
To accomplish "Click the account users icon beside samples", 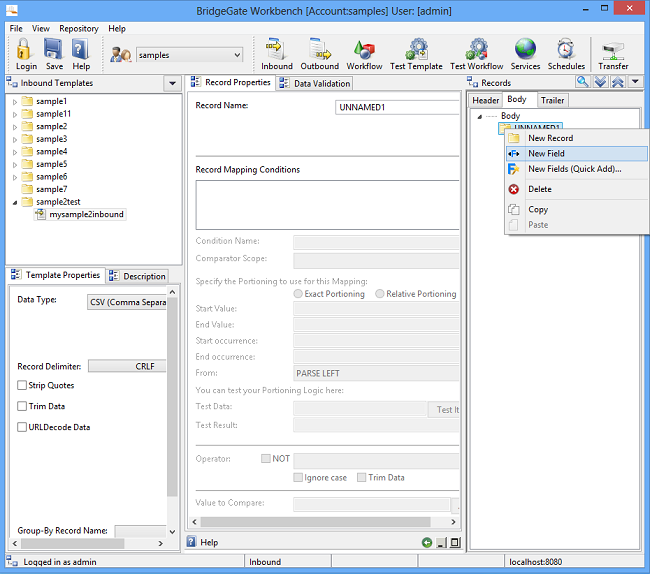I will 121,55.
